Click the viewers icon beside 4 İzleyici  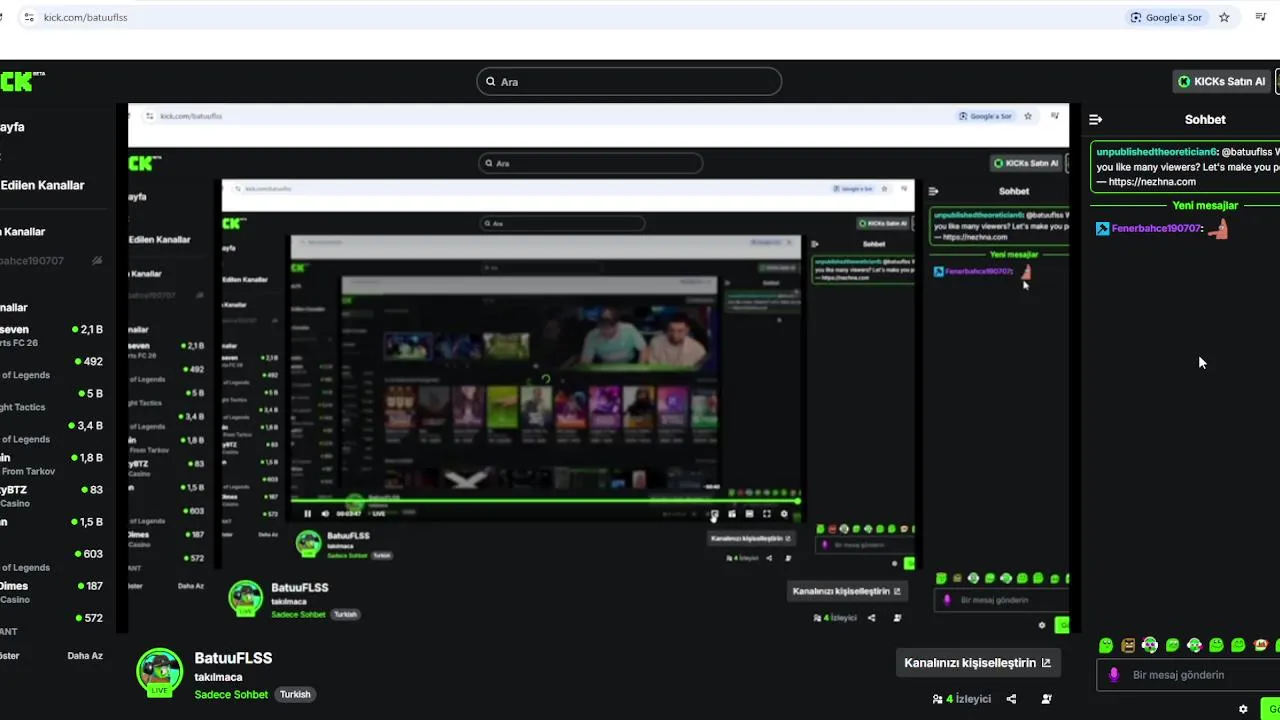point(937,699)
